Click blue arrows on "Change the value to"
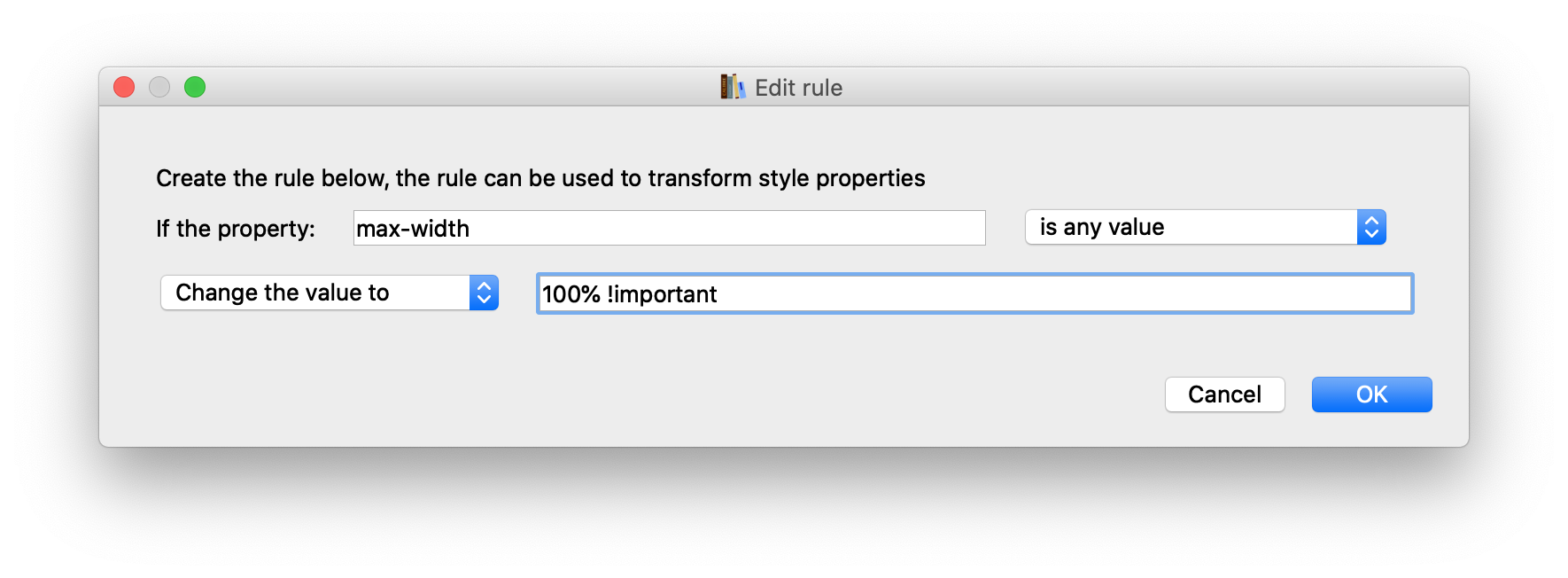Screen dimensions: 1568x578 click(x=484, y=293)
